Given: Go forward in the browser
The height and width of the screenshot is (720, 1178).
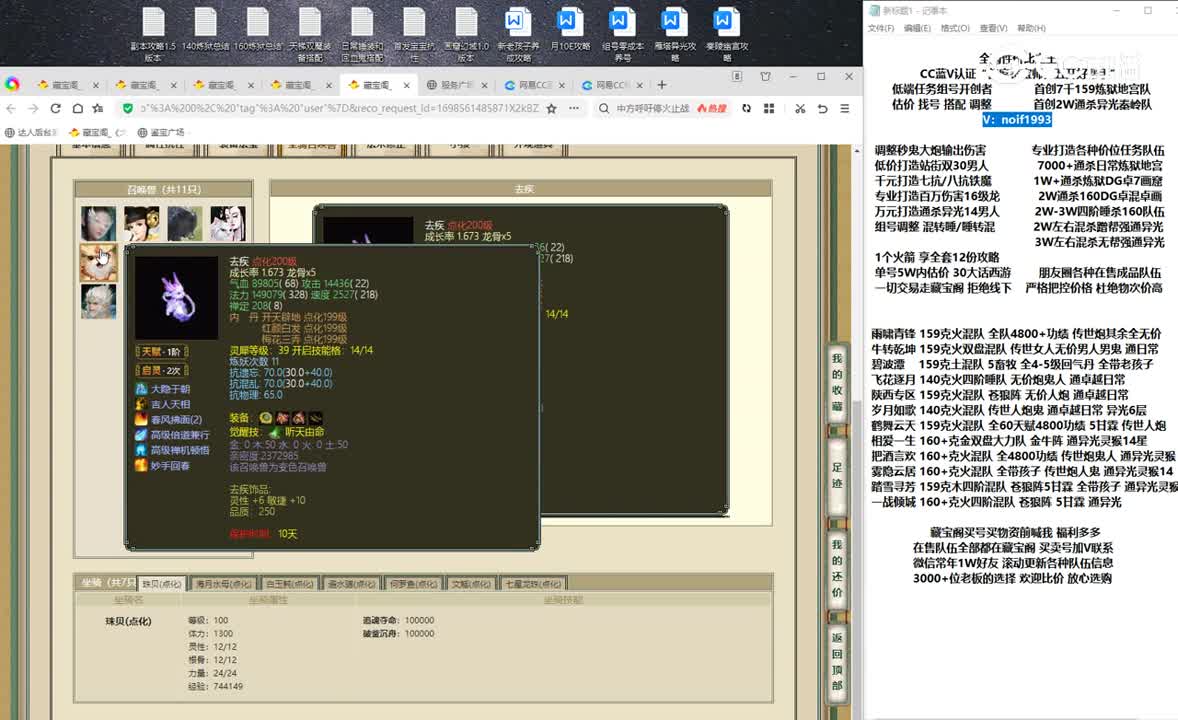Looking at the screenshot, I should tap(33, 108).
